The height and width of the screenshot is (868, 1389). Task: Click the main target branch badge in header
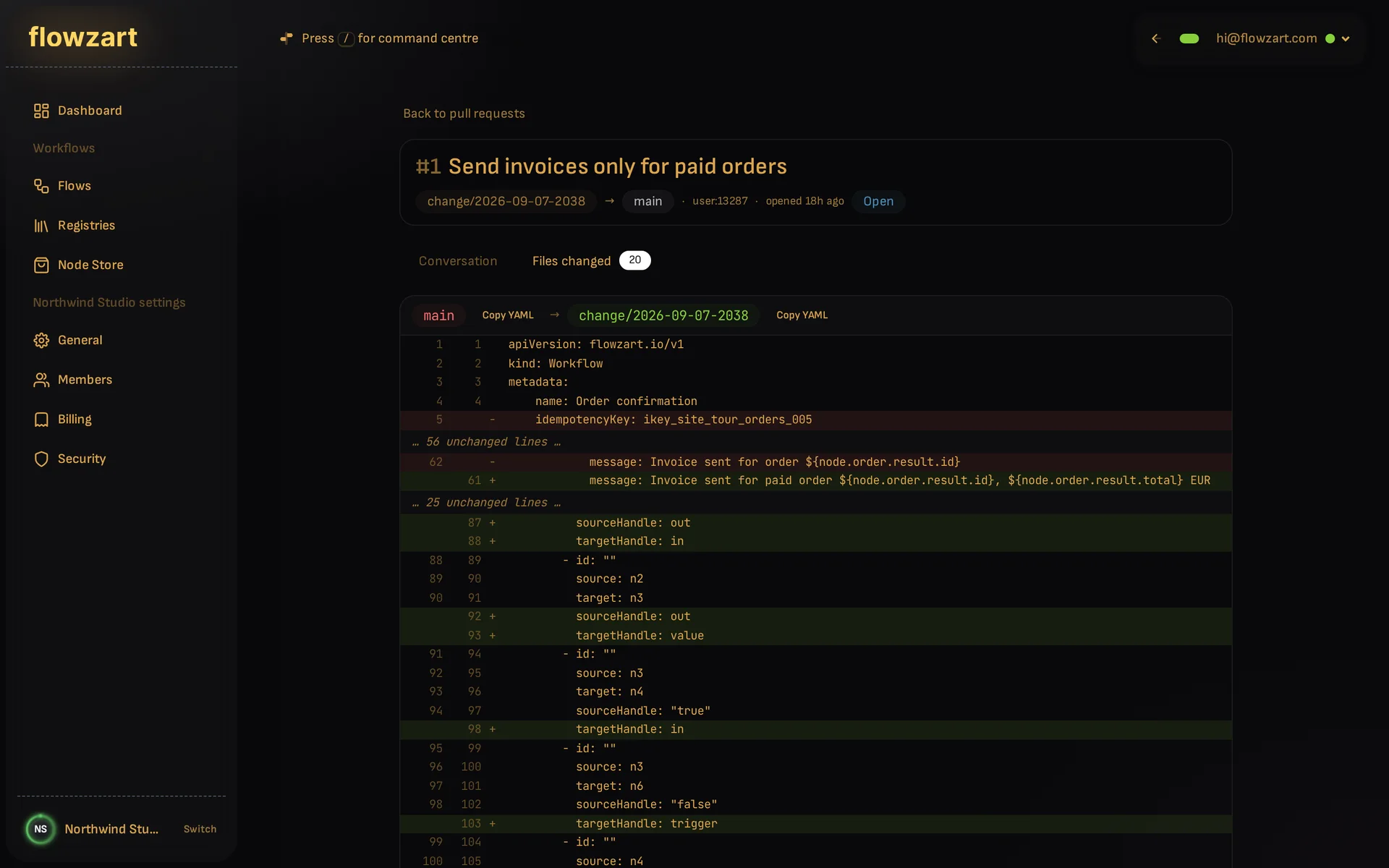[x=647, y=202]
